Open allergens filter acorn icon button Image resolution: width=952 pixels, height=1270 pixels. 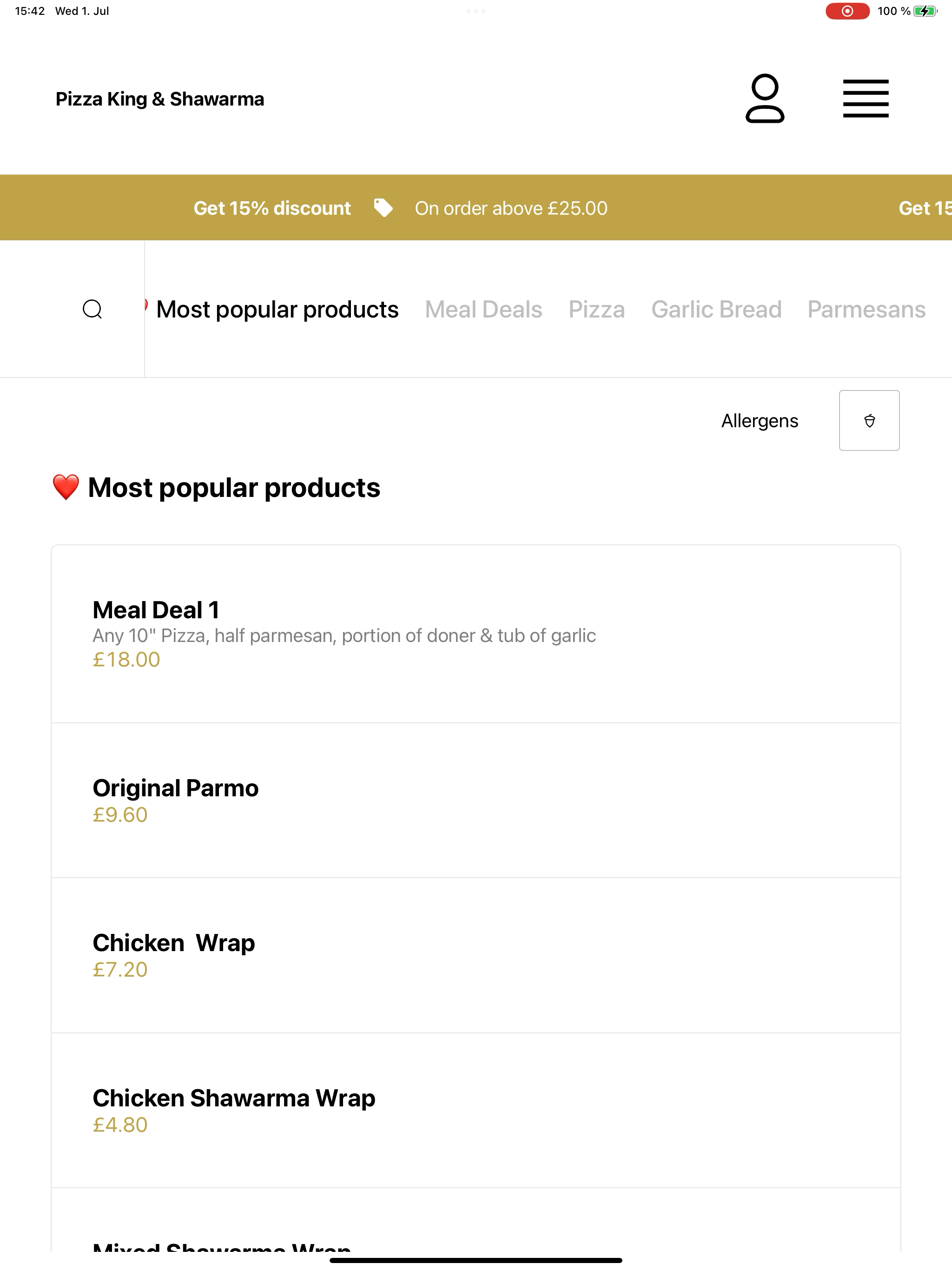point(869,420)
